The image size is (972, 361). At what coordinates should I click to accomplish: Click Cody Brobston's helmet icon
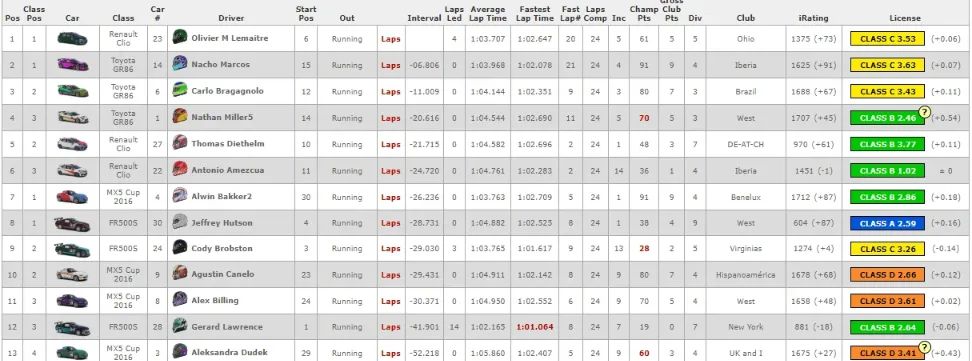click(x=180, y=247)
